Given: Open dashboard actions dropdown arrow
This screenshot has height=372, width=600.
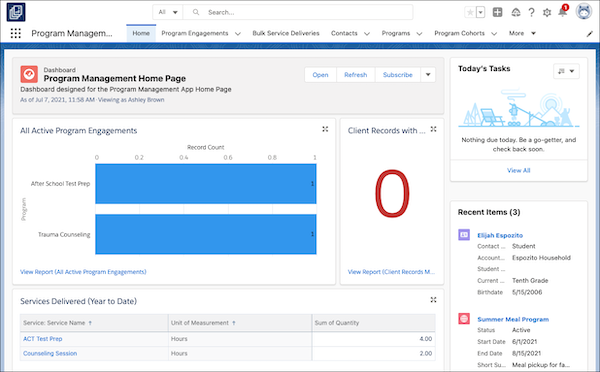Looking at the screenshot, I should coord(428,75).
